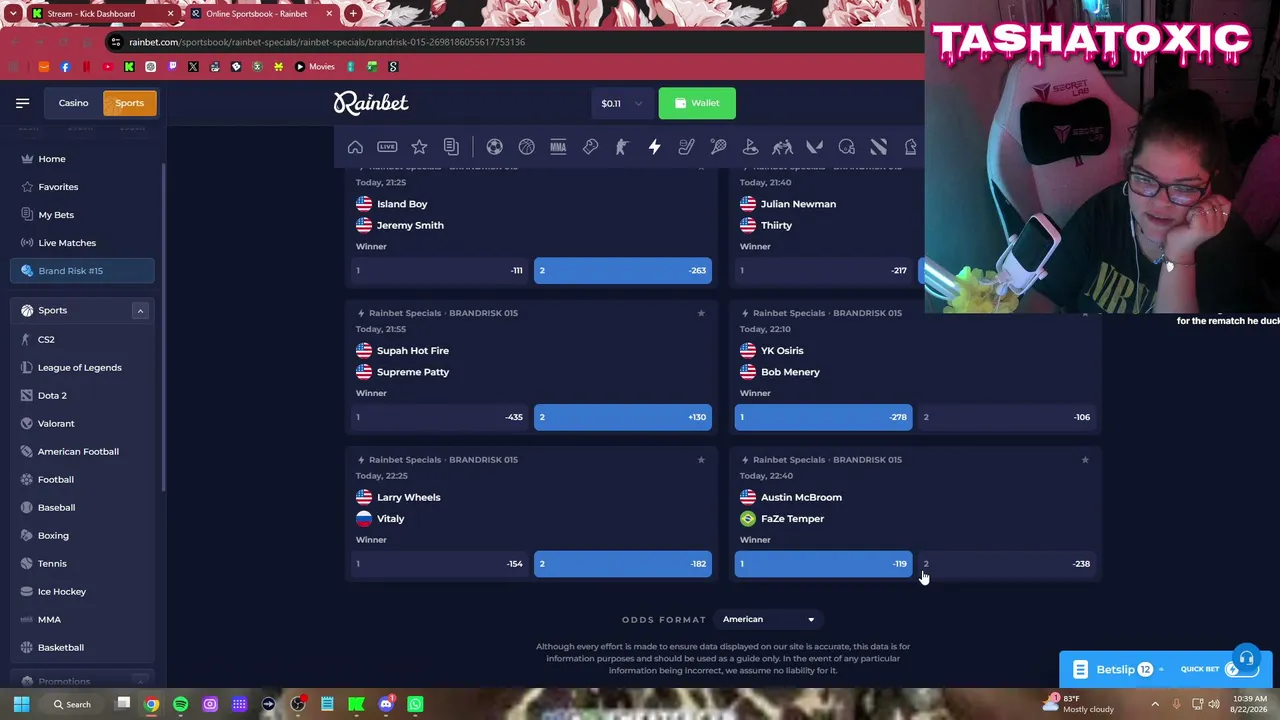The image size is (1280, 720).
Task: Open the favorites star in sports bar
Action: click(x=419, y=147)
